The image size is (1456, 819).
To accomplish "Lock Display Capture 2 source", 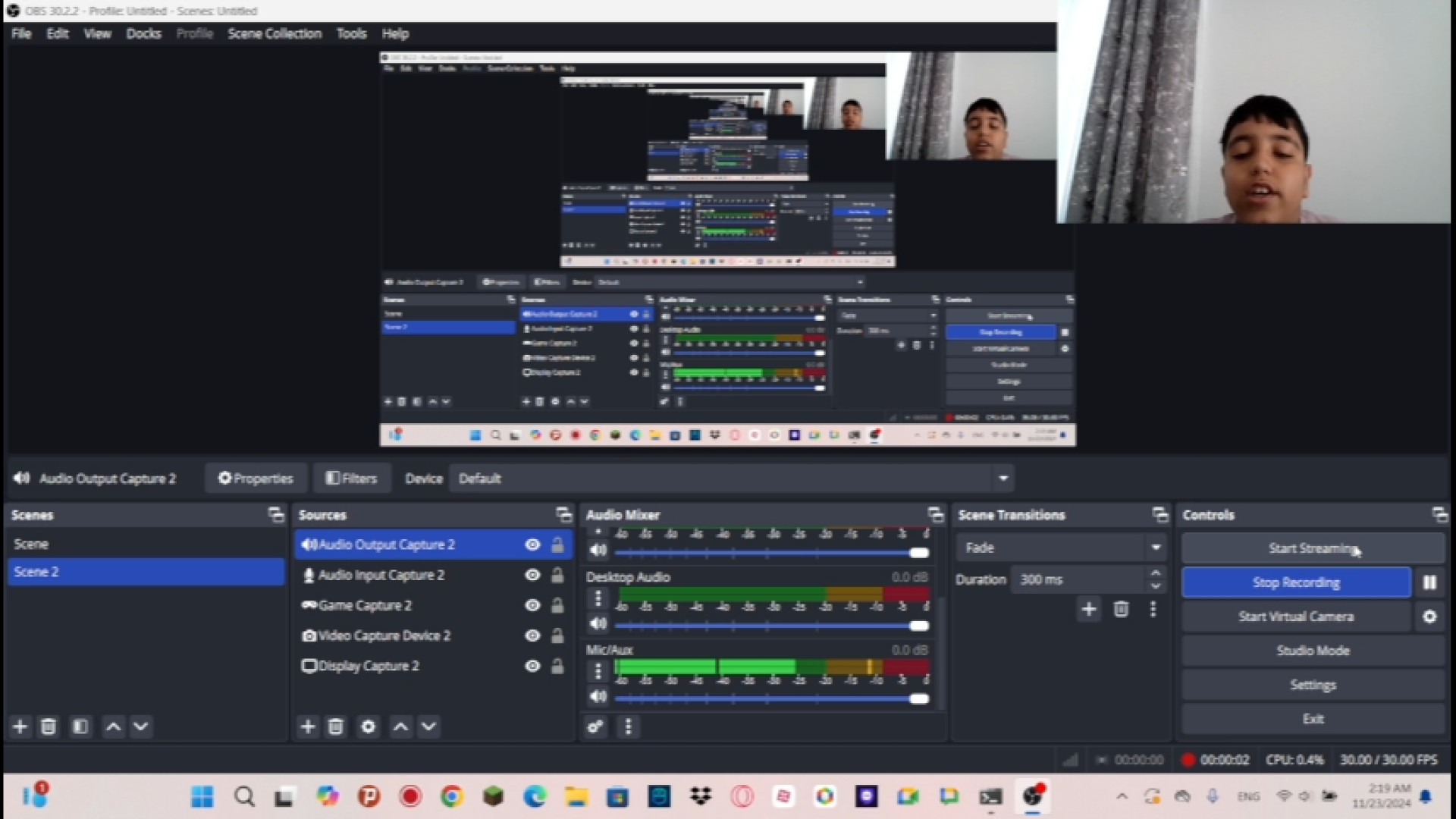I will coord(557,666).
